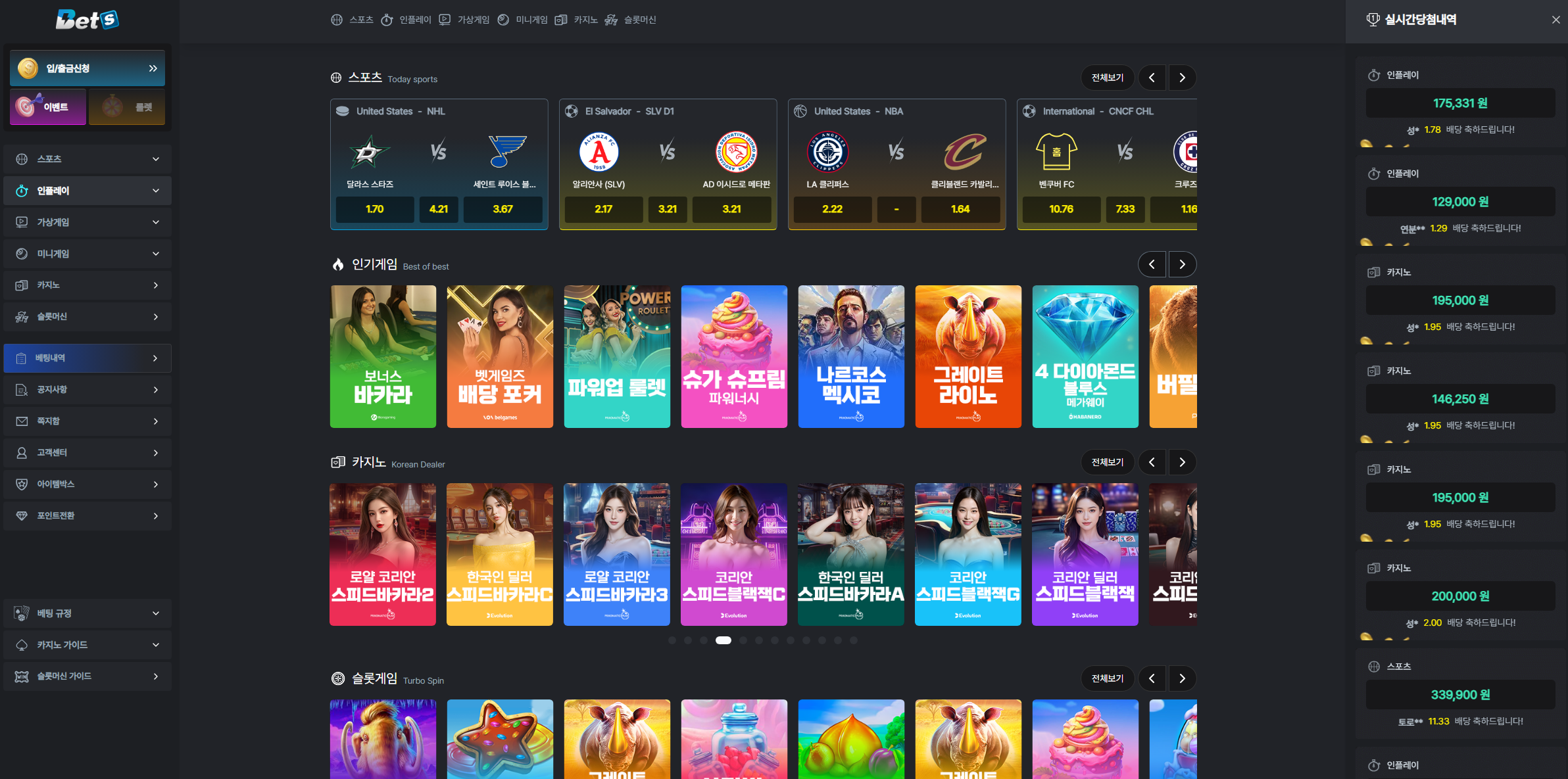
Task: Click the Bets logo
Action: tap(87, 20)
